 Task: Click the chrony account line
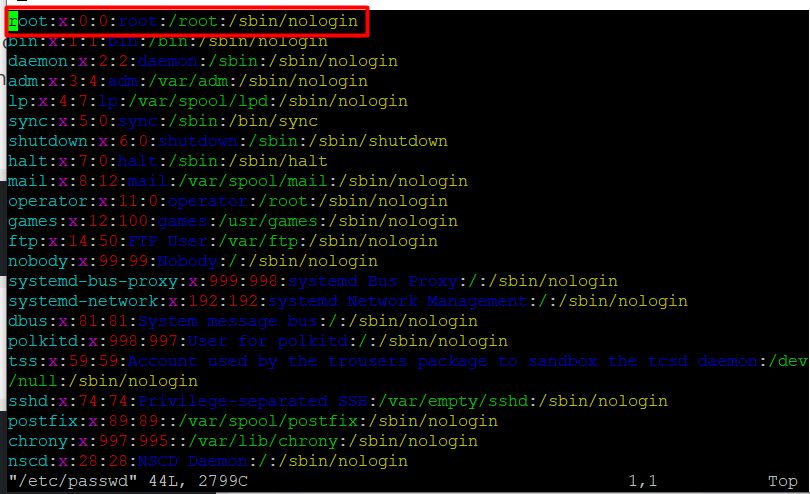tap(243, 441)
